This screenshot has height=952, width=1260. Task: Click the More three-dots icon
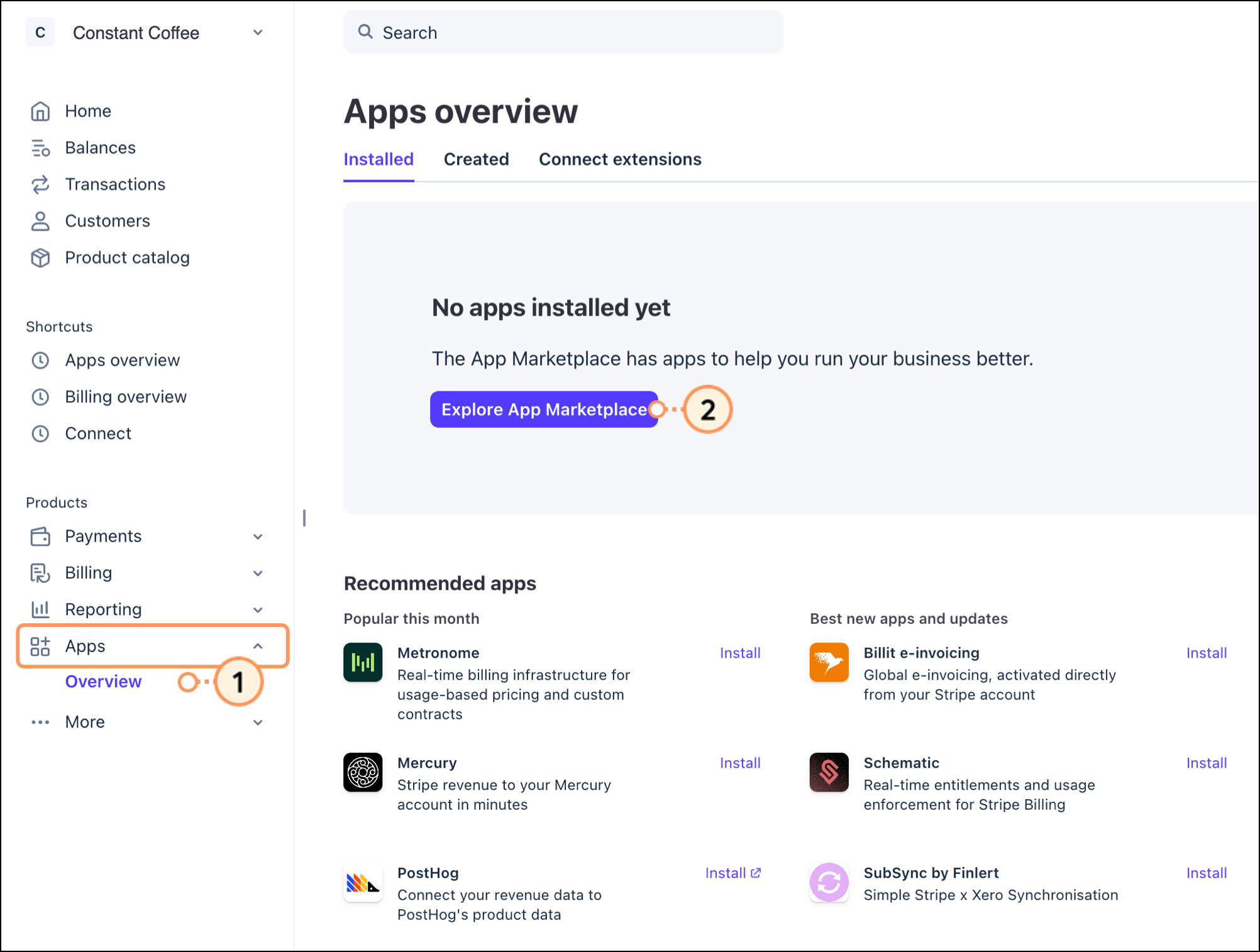pos(40,722)
